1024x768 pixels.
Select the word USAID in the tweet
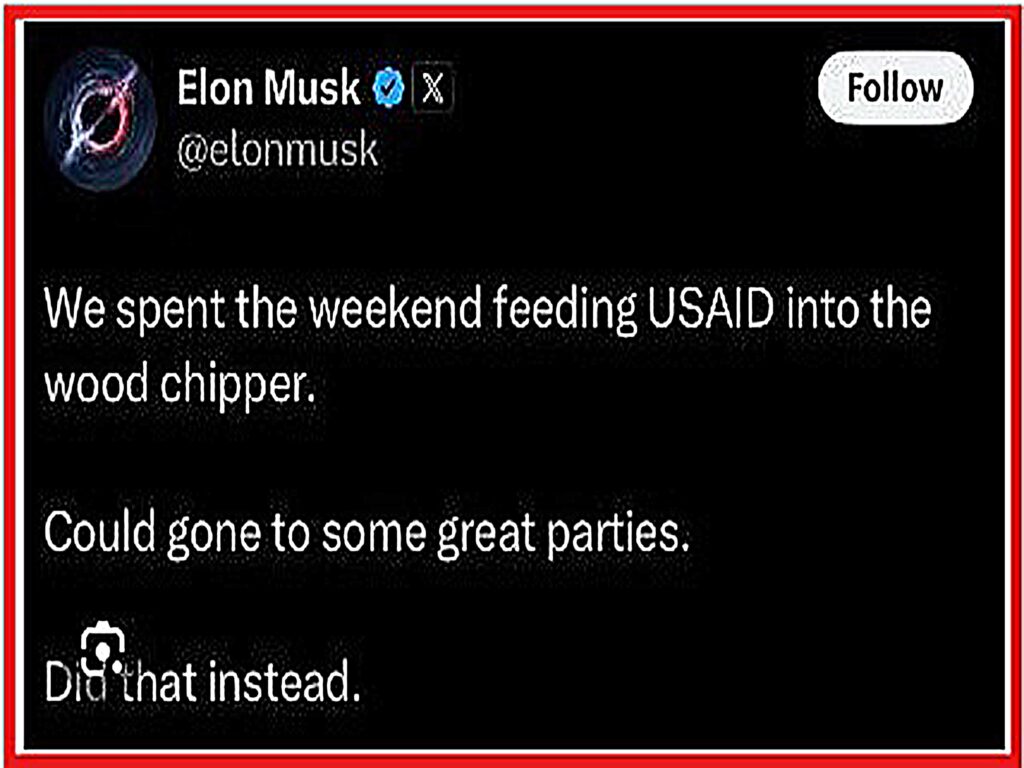(711, 308)
